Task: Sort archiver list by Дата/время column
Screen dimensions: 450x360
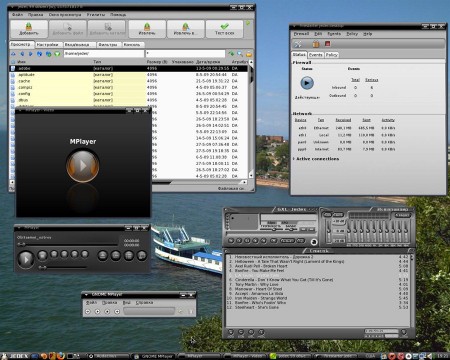Action: (208, 62)
